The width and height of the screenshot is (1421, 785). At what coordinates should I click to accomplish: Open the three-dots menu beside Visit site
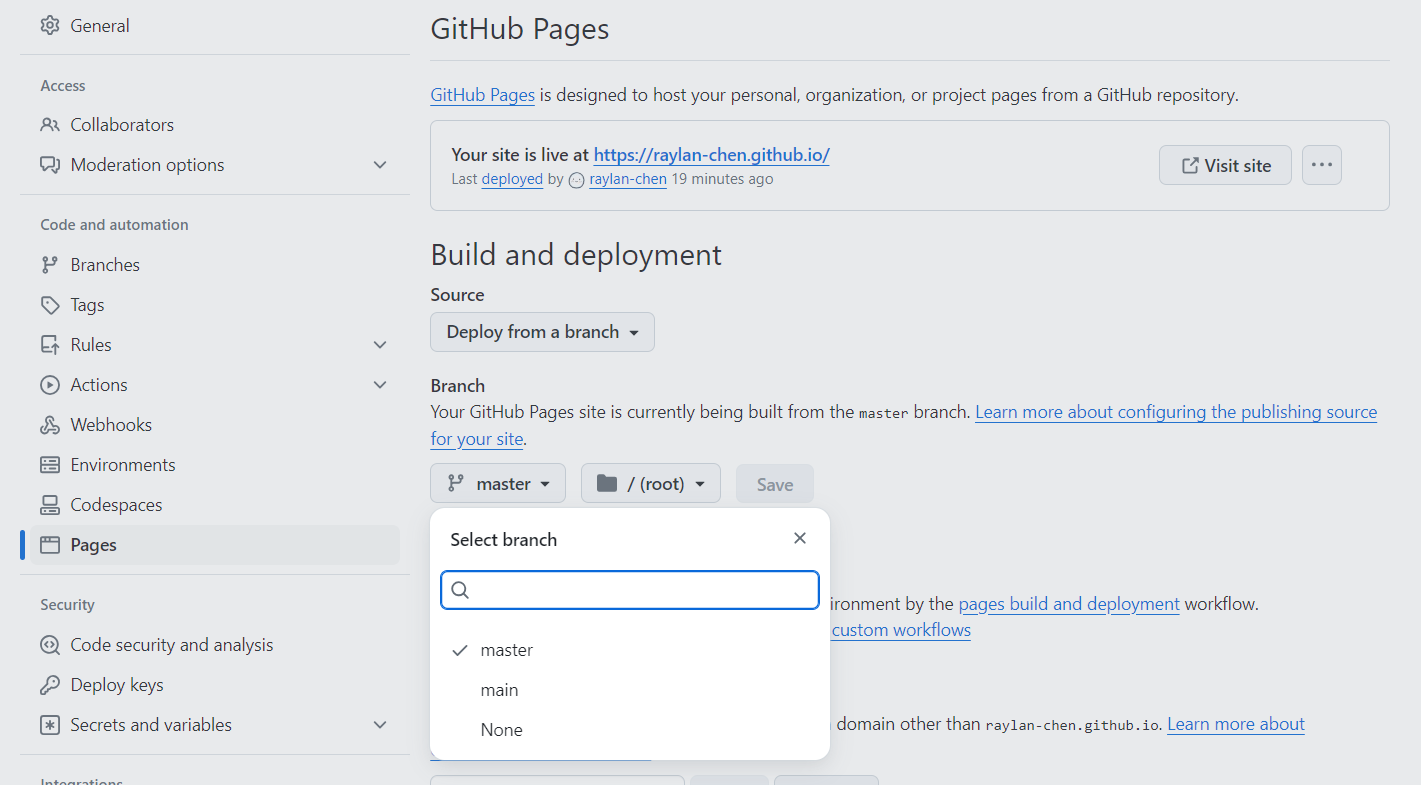pyautogui.click(x=1322, y=165)
